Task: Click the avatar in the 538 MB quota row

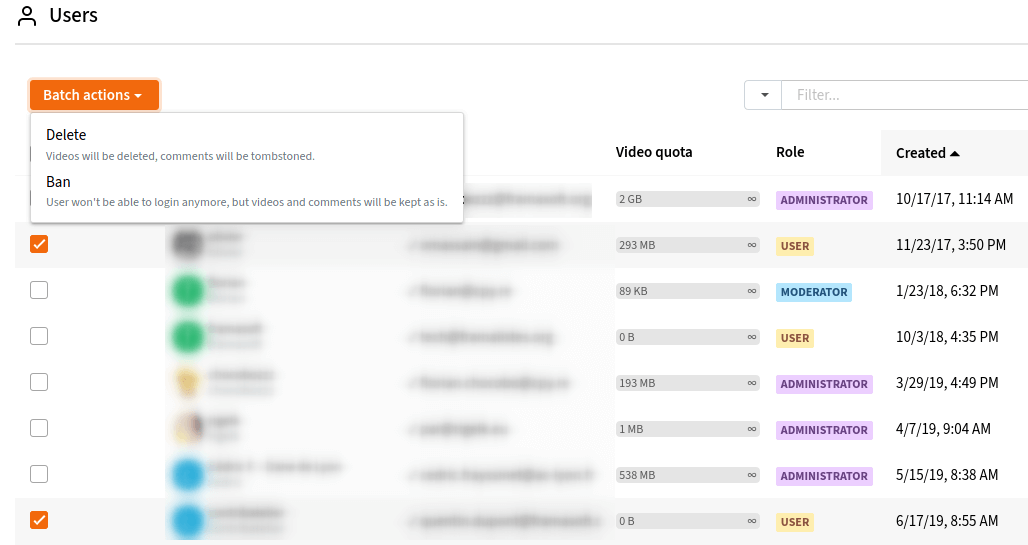Action: click(186, 475)
